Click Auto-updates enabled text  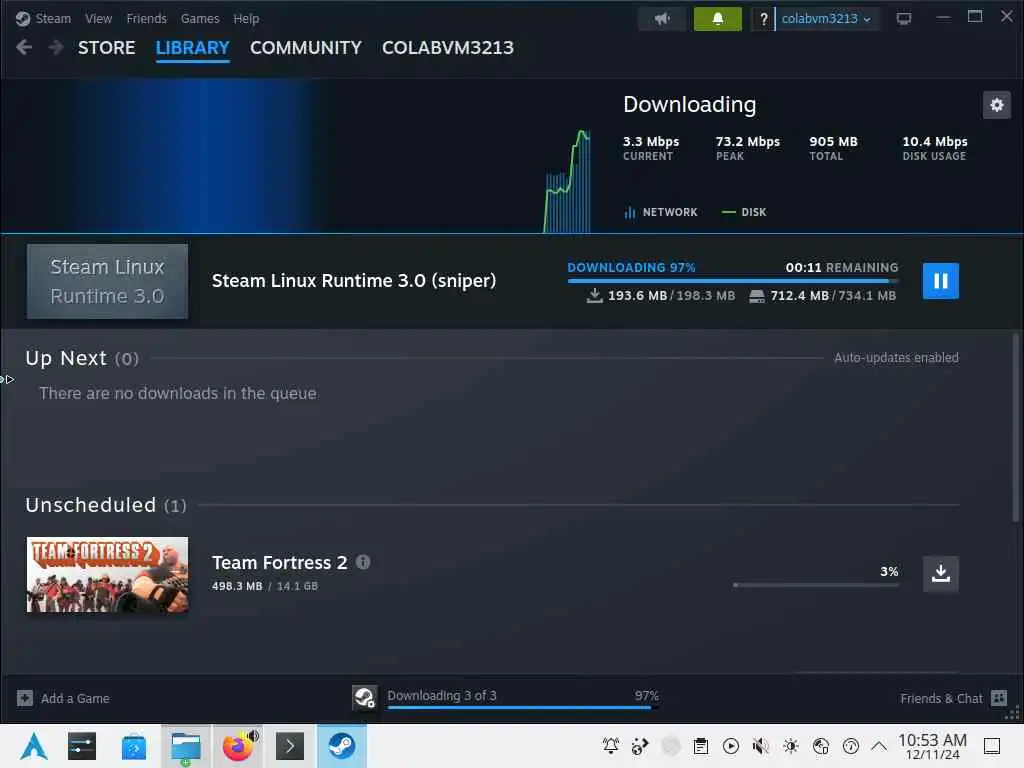coord(896,357)
